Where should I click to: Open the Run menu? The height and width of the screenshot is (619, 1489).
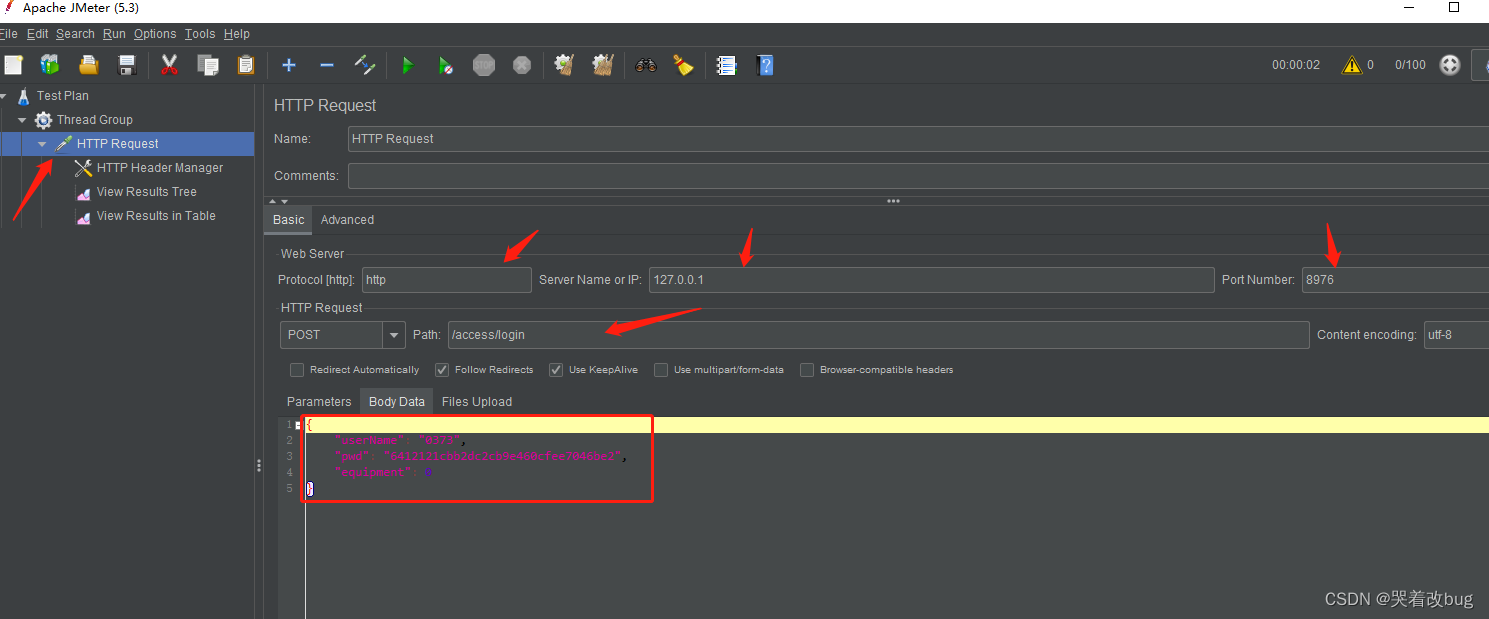(x=114, y=34)
